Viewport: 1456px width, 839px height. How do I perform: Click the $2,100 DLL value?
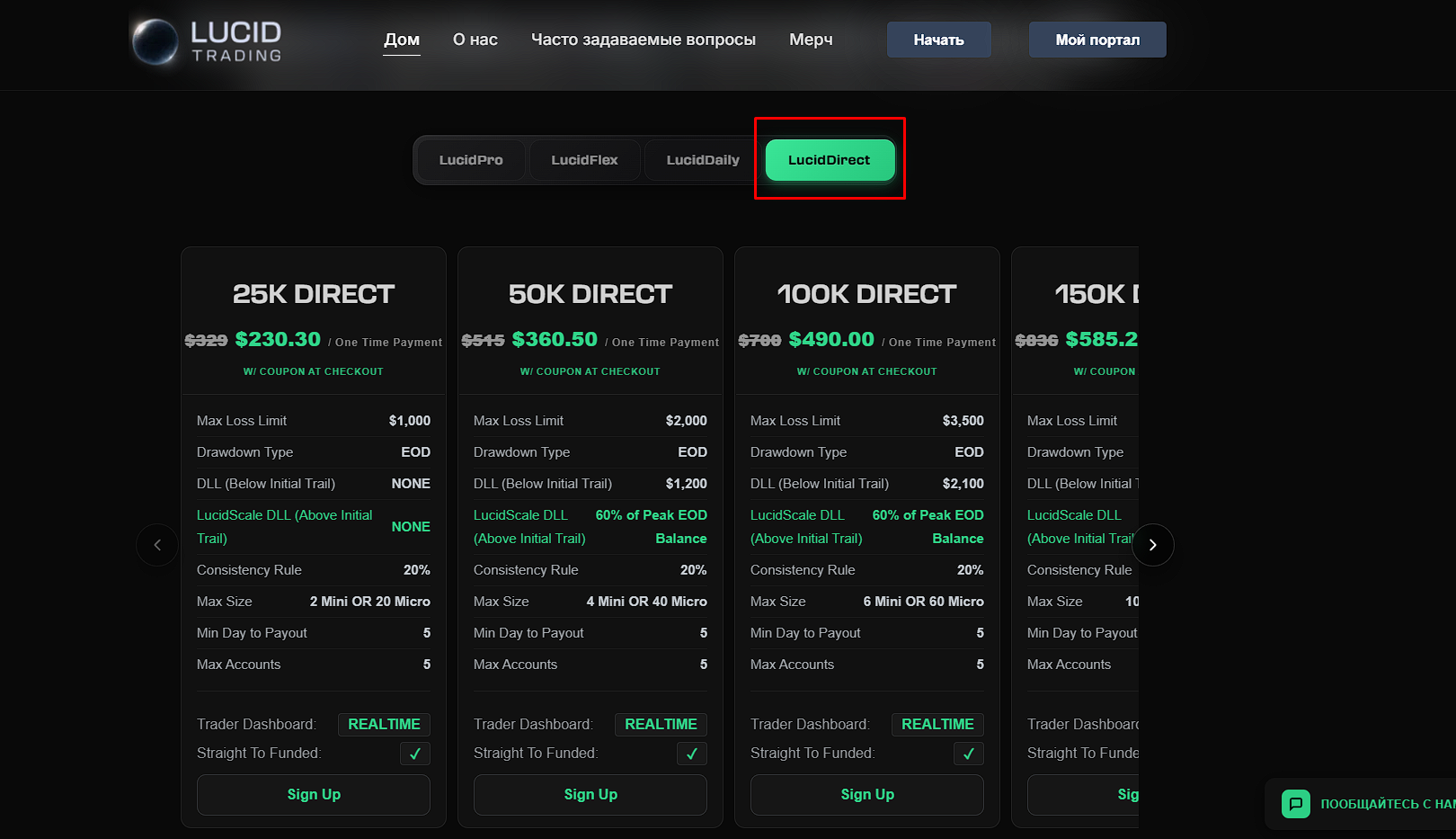tap(963, 484)
